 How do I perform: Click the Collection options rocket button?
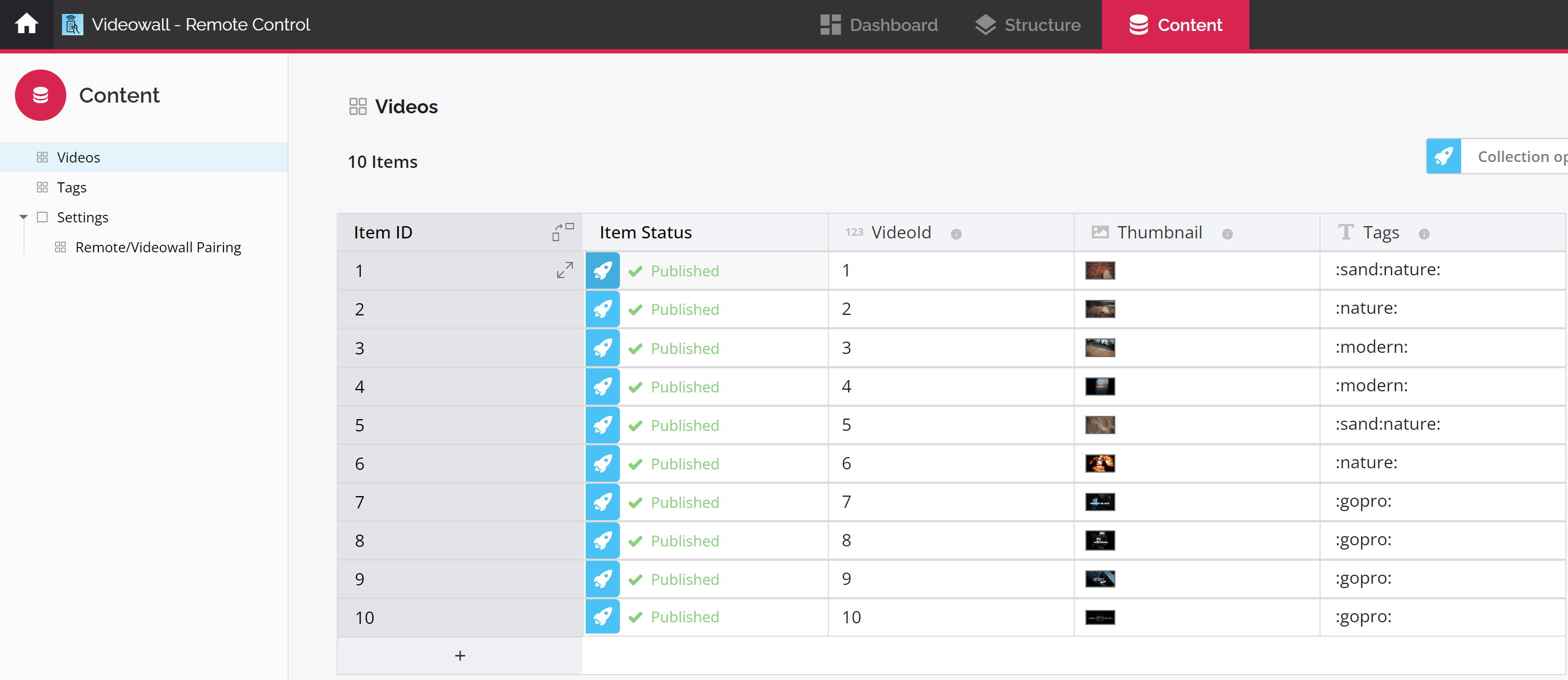[1443, 157]
